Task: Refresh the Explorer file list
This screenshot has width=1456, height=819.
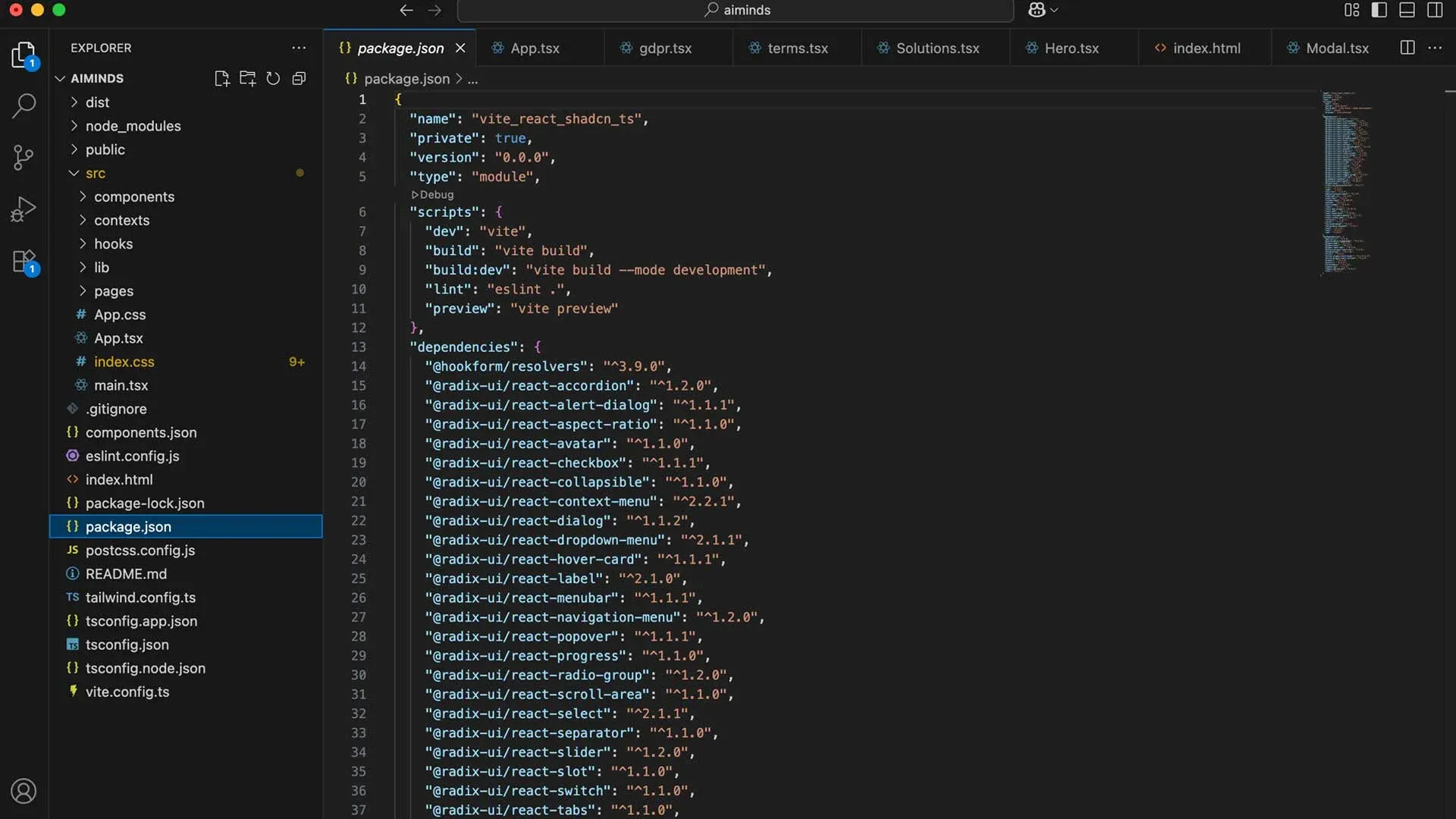Action: [x=273, y=78]
